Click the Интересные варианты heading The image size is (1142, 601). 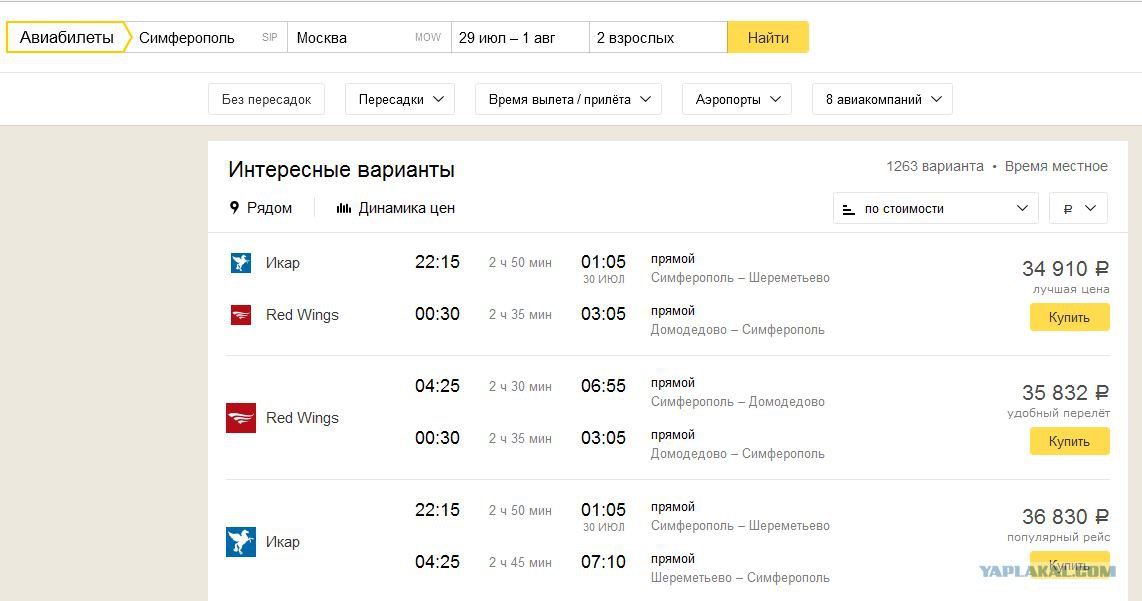(x=342, y=169)
